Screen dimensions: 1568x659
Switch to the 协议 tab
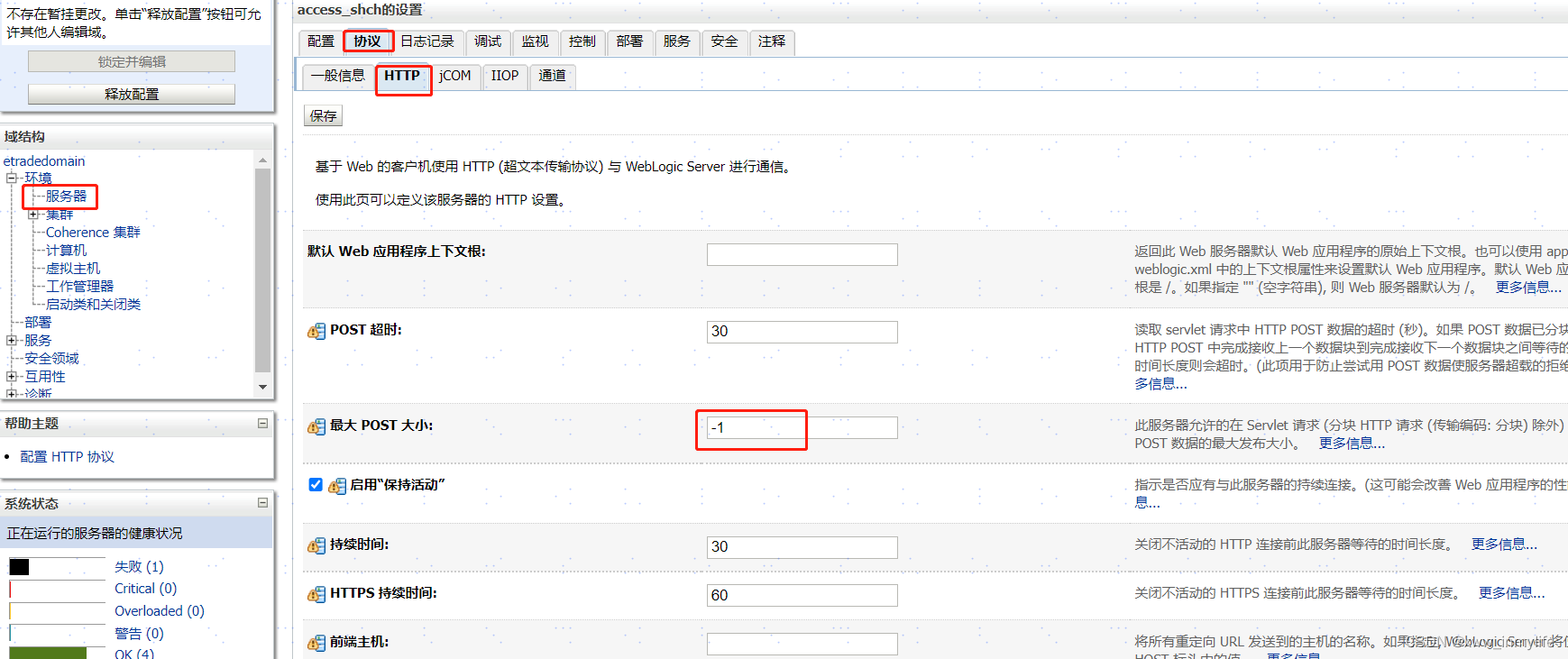(x=367, y=41)
